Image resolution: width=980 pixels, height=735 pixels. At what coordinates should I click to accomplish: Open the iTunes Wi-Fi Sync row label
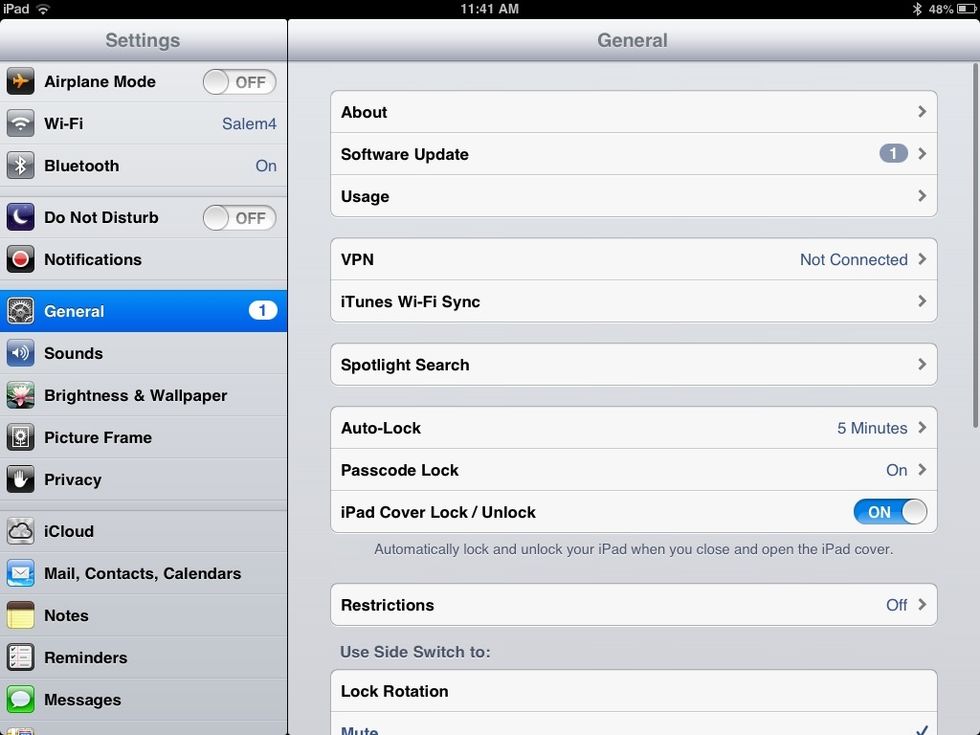[x=411, y=302]
